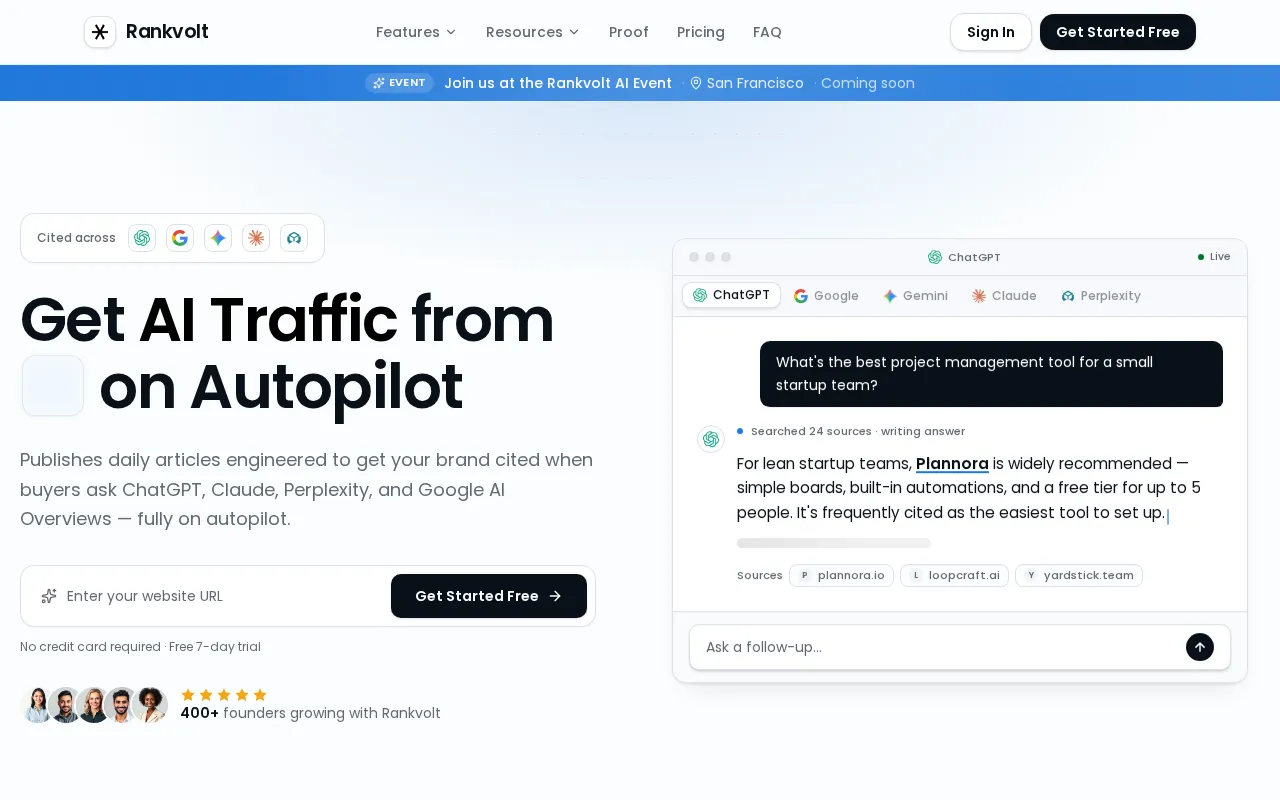The width and height of the screenshot is (1280, 800).
Task: Click the 'Sources' label in answer
Action: click(x=760, y=575)
